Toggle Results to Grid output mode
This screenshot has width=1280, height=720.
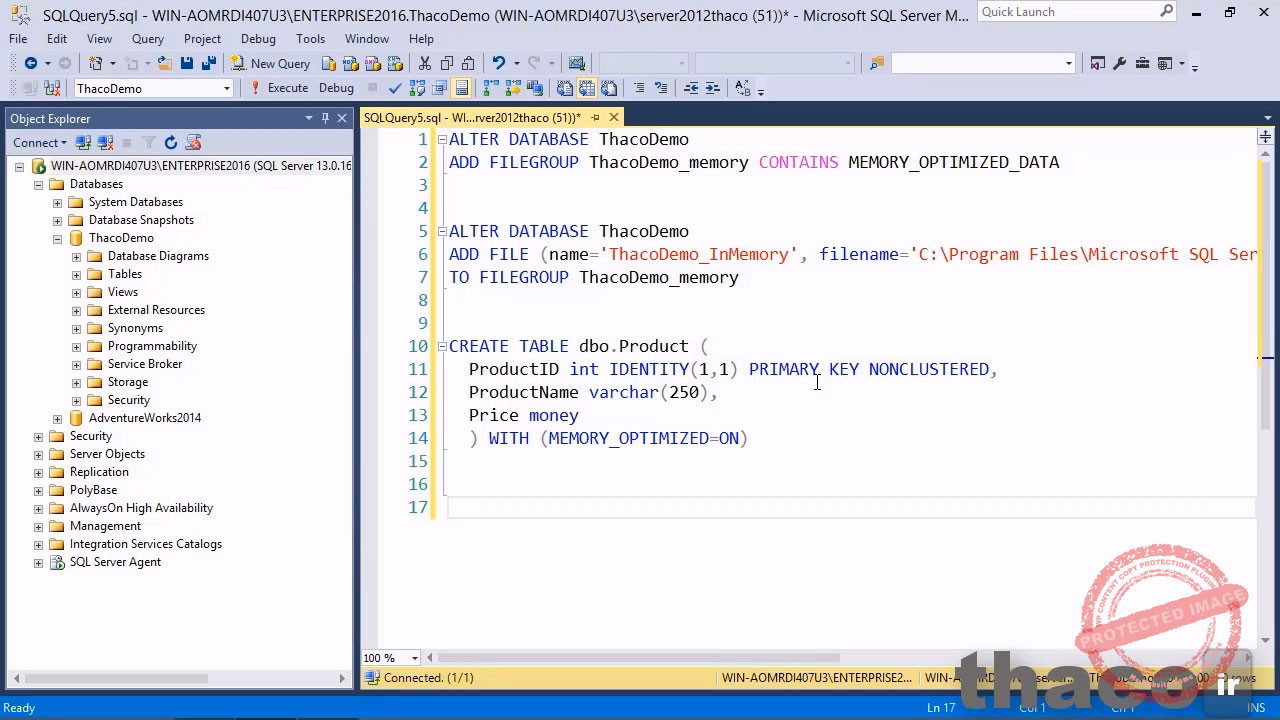[587, 88]
